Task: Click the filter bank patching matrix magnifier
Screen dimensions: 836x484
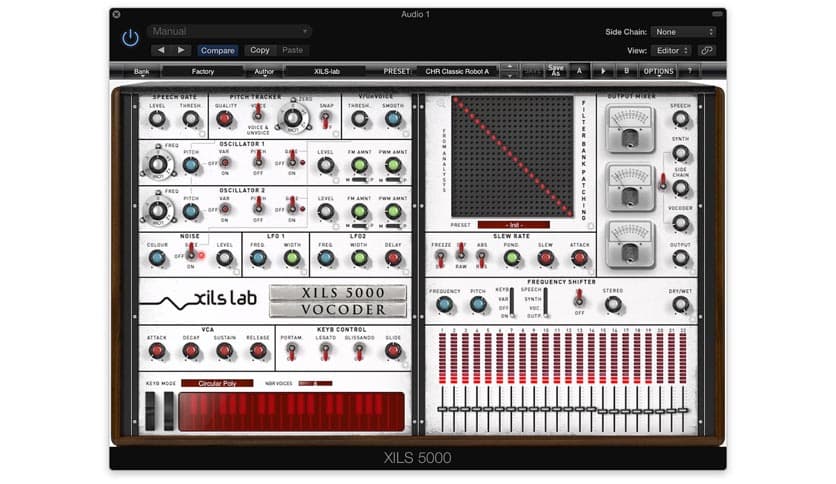Action: click(x=441, y=103)
